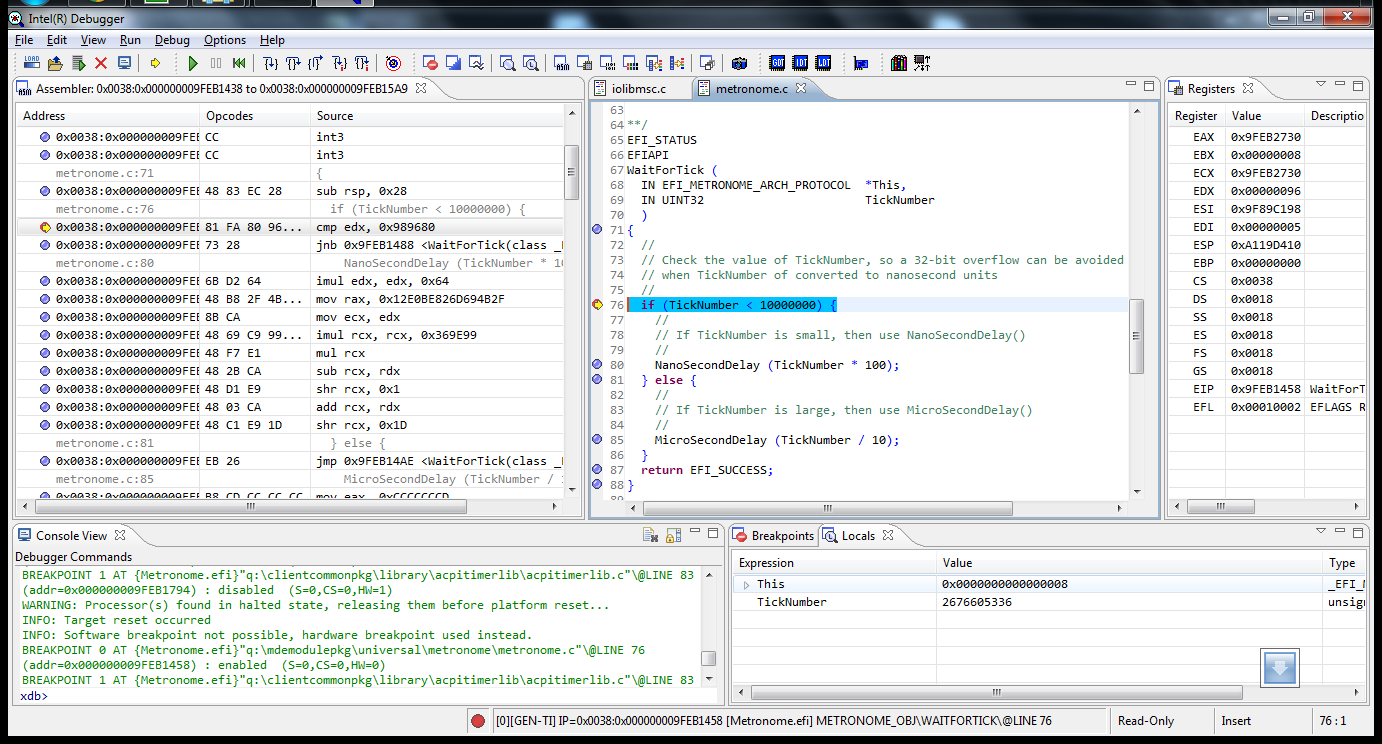Toggle the breakpoint marker on source line 80

pyautogui.click(x=597, y=365)
